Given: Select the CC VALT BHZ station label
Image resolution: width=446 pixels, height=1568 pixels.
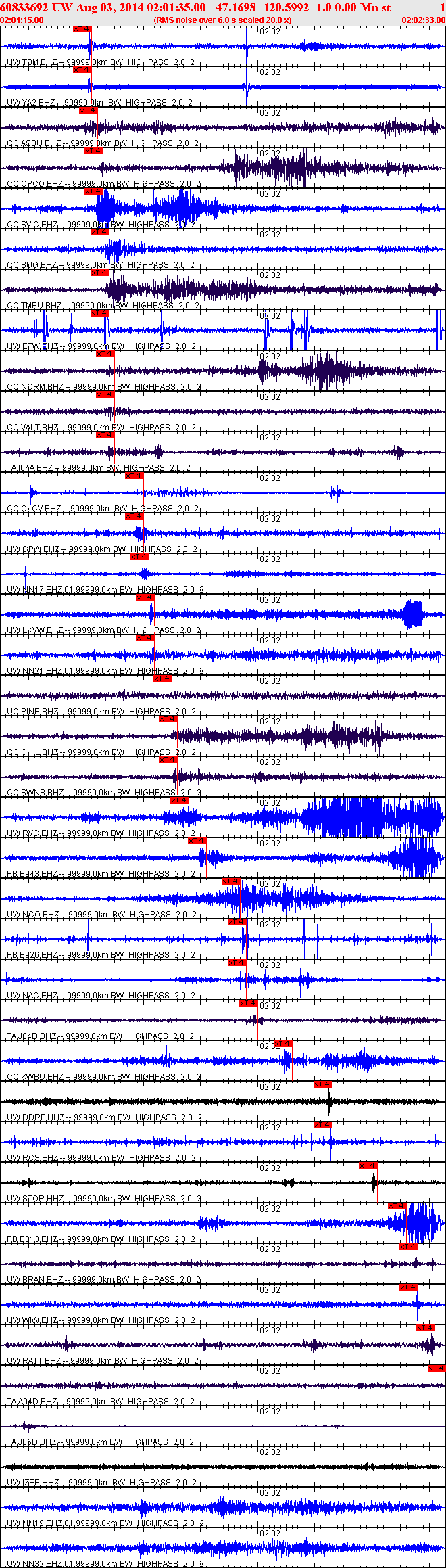Looking at the screenshot, I should tap(101, 428).
